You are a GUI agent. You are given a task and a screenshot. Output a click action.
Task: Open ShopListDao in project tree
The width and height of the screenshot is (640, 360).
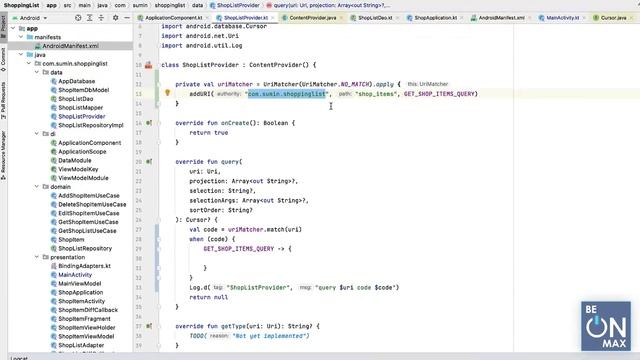(x=76, y=99)
